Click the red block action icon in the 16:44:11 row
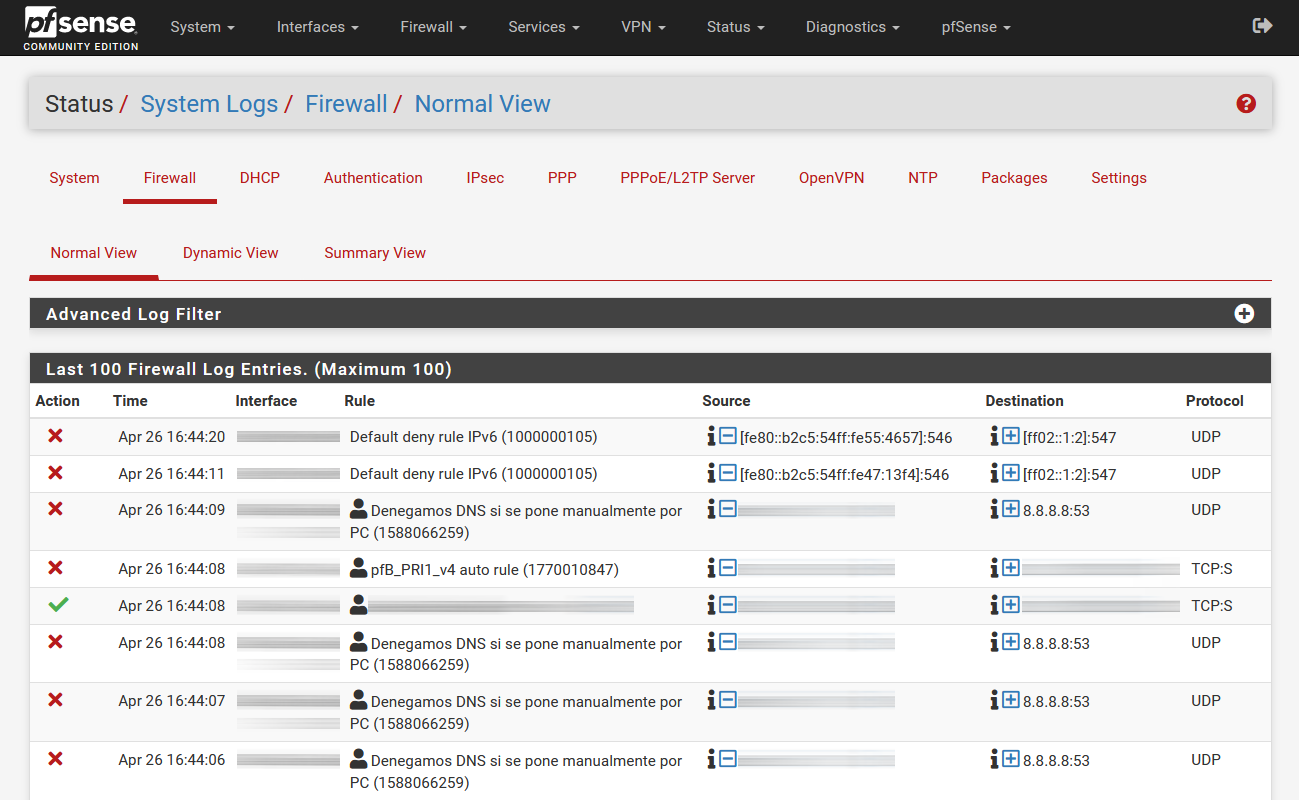 tap(55, 473)
